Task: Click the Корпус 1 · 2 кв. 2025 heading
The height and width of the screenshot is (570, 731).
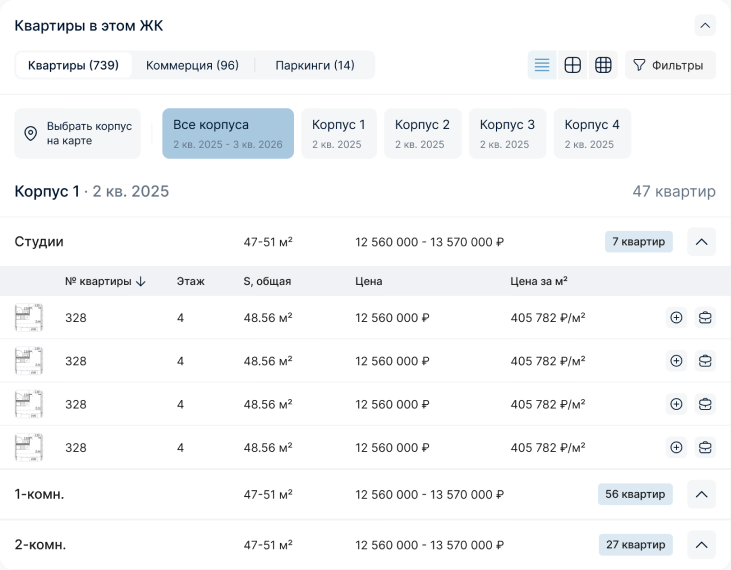Action: coord(92,192)
